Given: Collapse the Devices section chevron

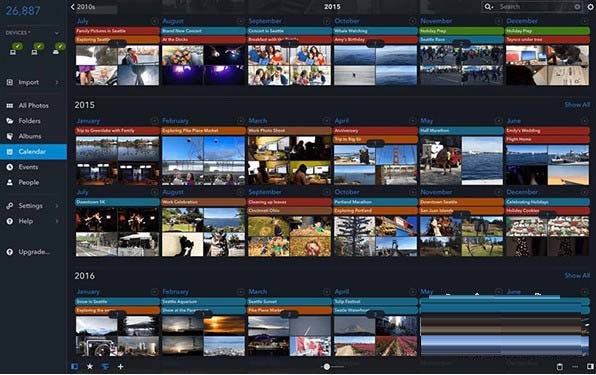Looking at the screenshot, I should click(57, 33).
